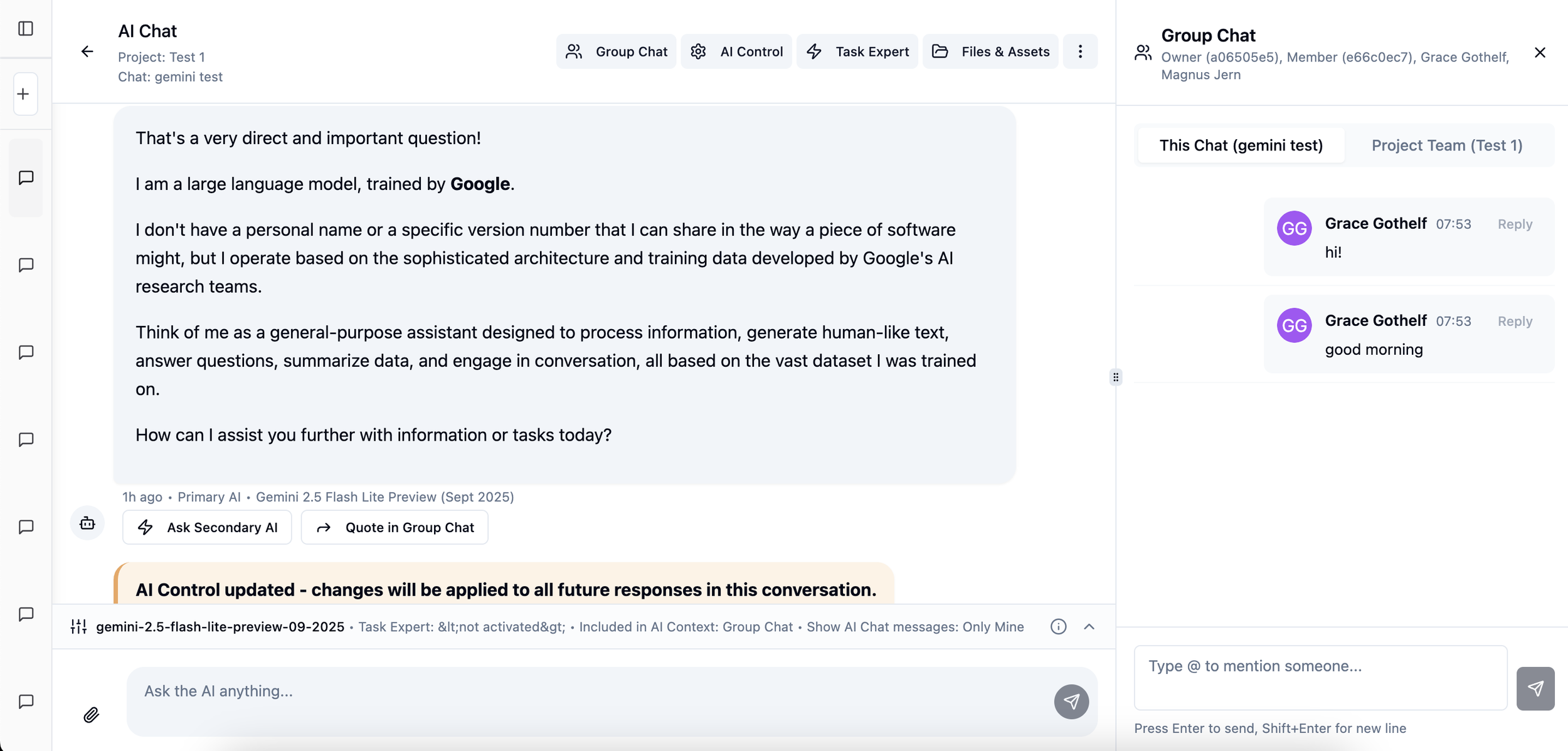The image size is (1568, 751).
Task: Send the group chat message
Action: (1535, 688)
